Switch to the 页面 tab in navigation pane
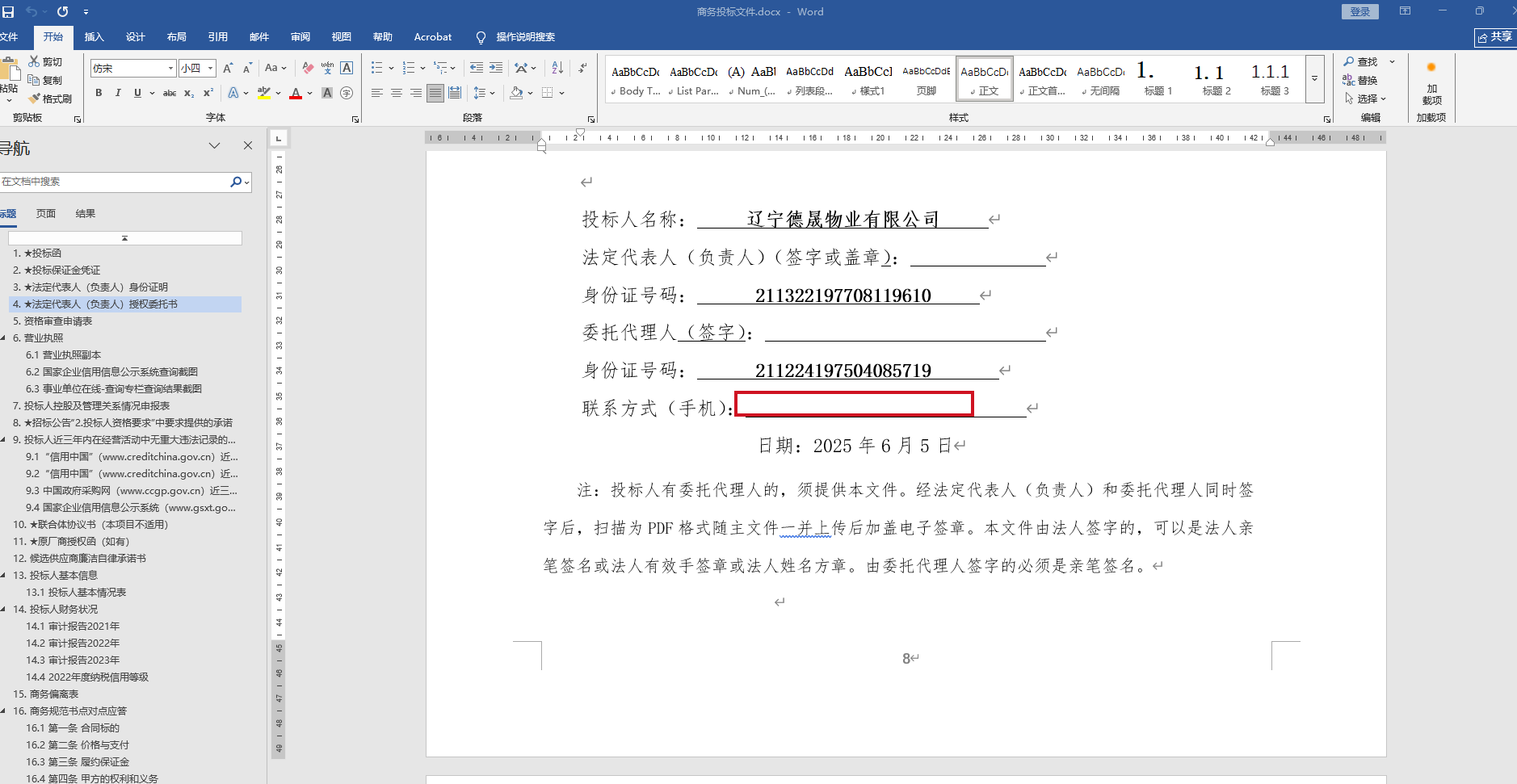Screen dimensions: 1517x784 coord(46,214)
